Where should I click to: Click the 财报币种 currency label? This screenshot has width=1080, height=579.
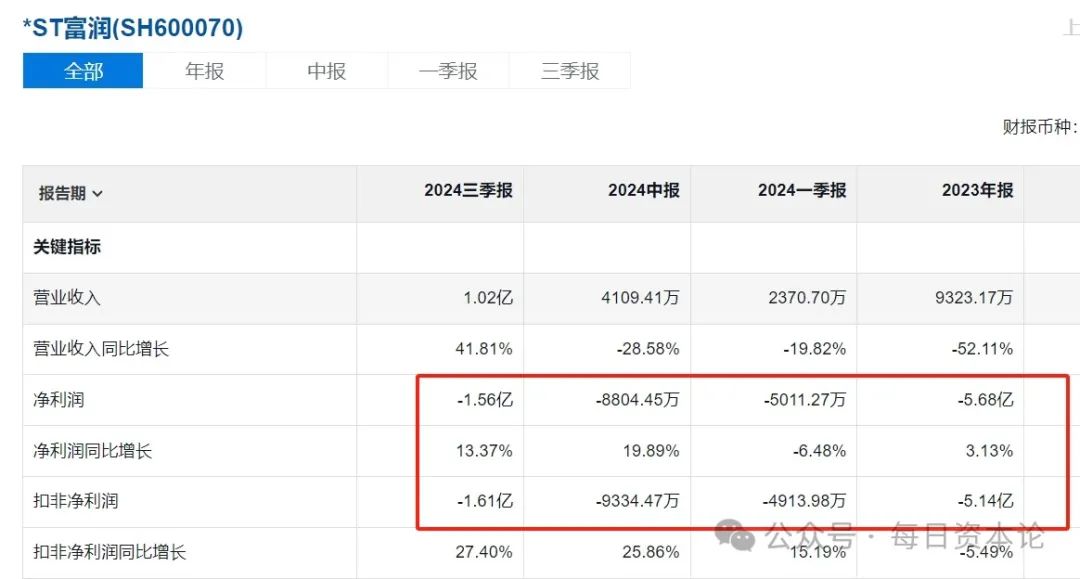1039,127
